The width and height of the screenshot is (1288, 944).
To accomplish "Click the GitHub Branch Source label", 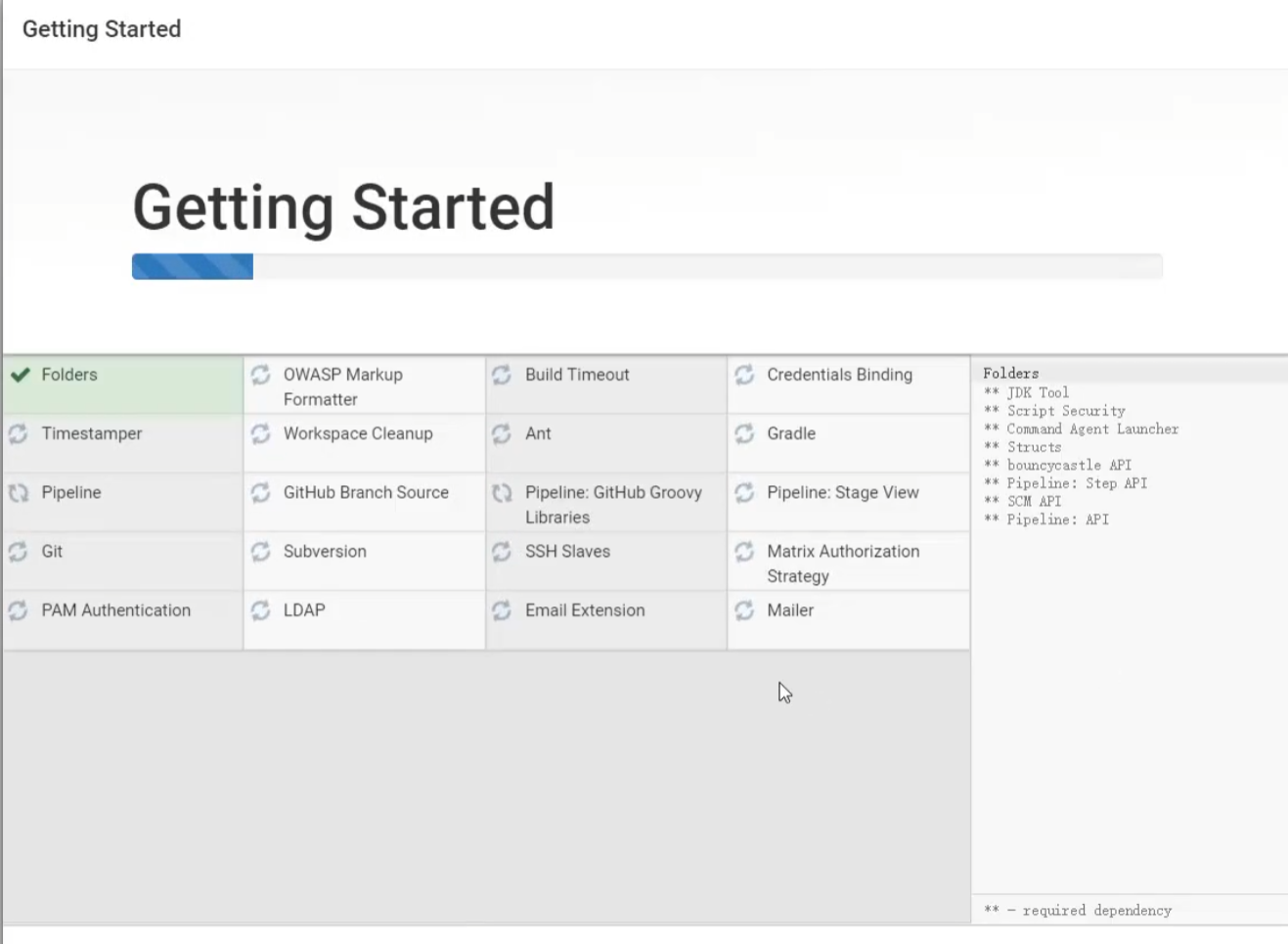I will tap(366, 492).
